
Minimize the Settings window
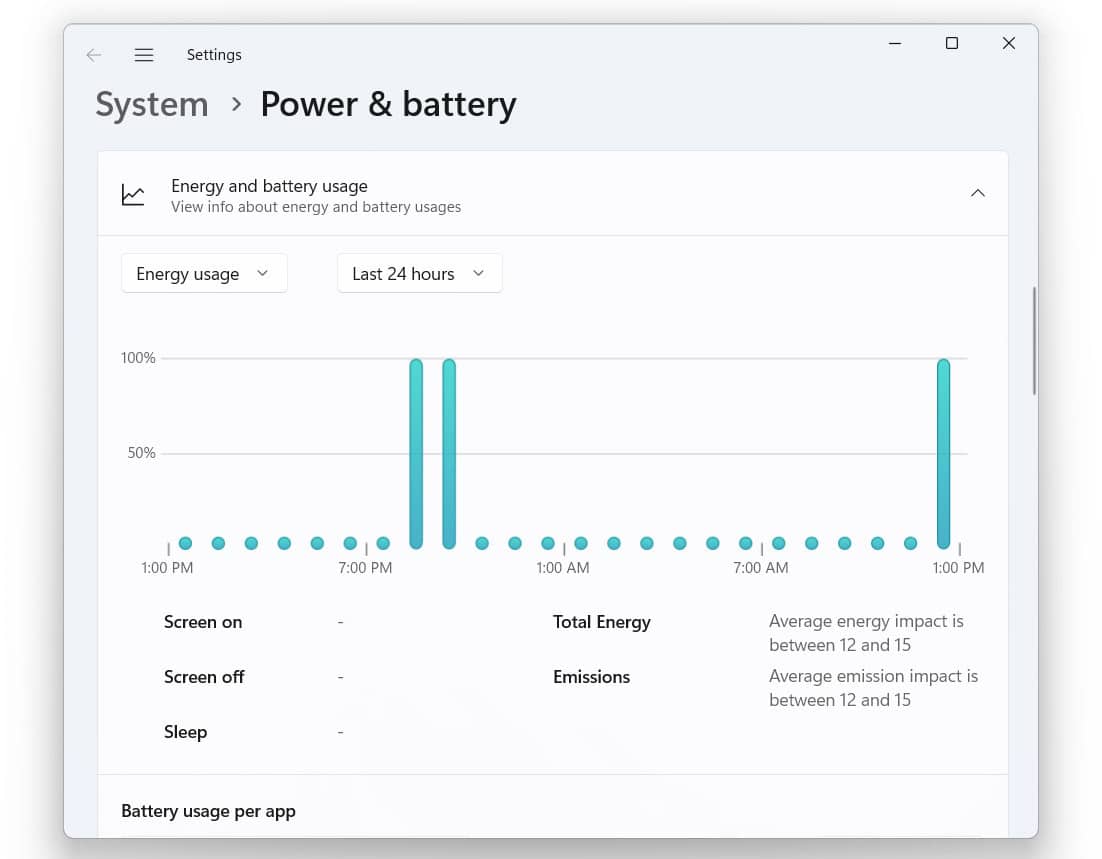[x=895, y=43]
